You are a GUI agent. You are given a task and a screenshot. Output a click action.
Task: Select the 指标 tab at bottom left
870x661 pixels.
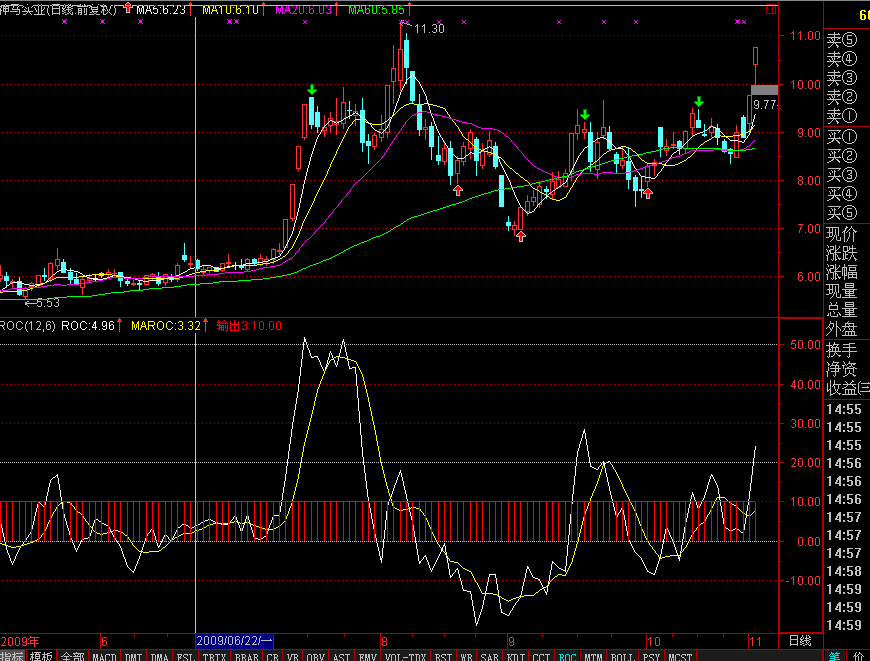point(12,656)
